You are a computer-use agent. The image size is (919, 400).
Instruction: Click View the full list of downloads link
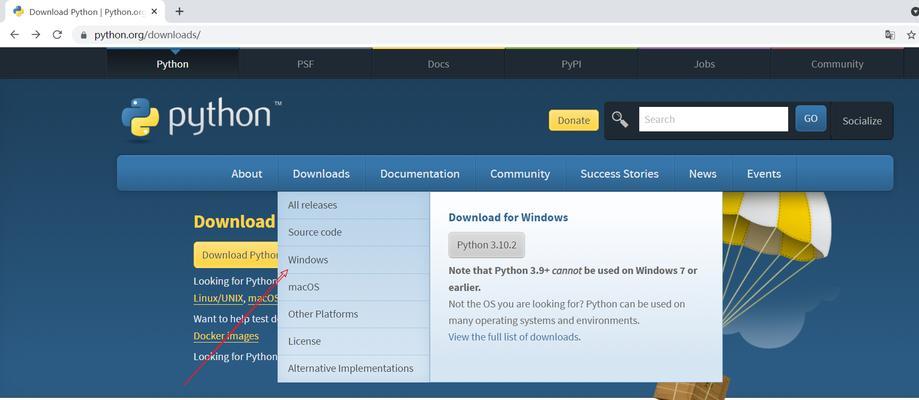[x=513, y=337]
